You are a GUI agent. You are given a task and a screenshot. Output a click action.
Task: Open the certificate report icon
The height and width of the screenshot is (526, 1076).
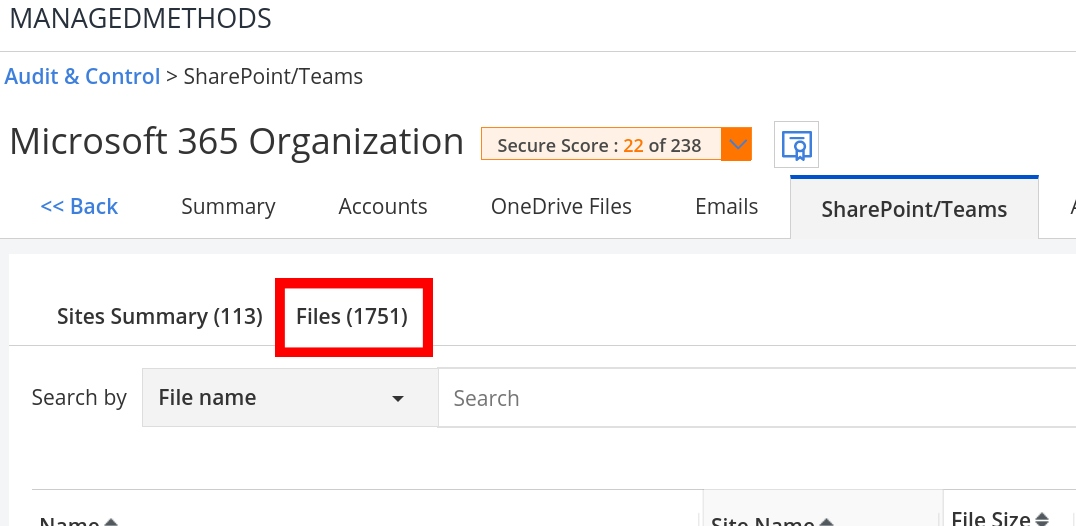point(797,146)
